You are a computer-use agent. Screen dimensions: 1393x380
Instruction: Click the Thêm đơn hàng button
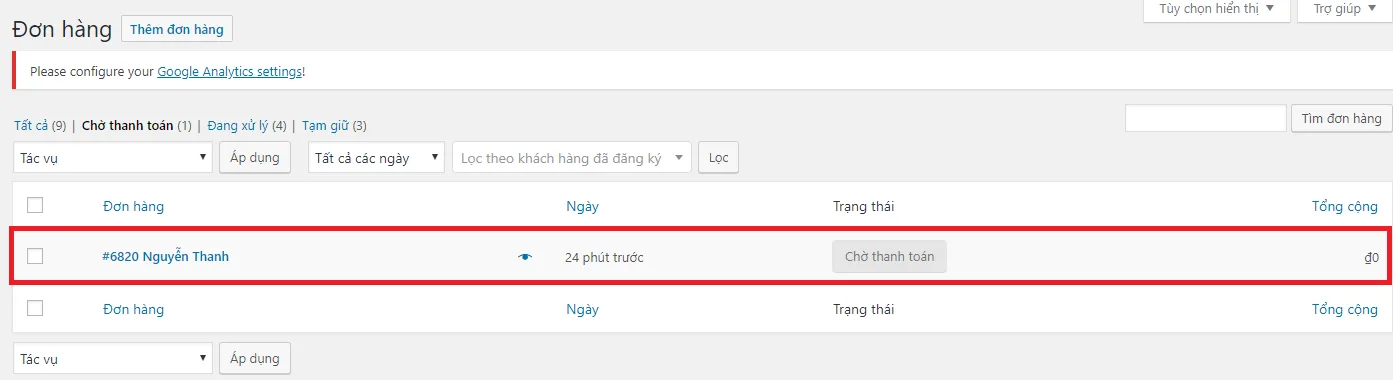coord(177,29)
